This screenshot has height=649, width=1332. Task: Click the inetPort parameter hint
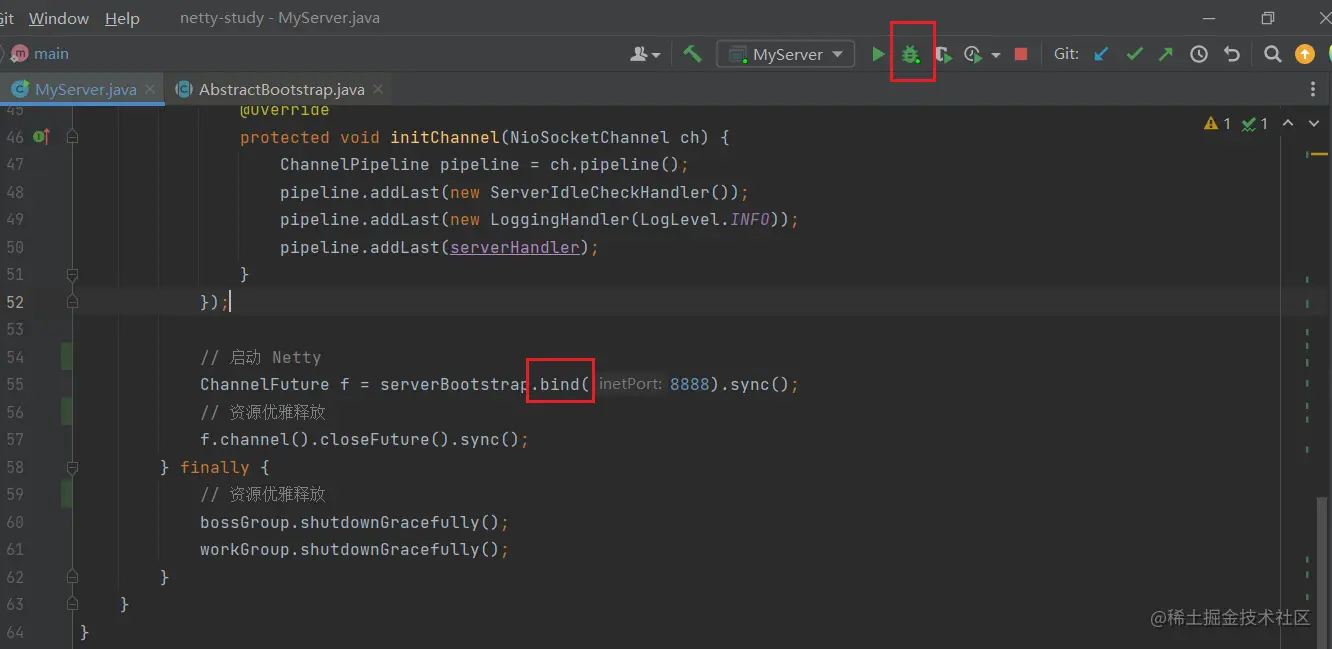click(x=631, y=384)
